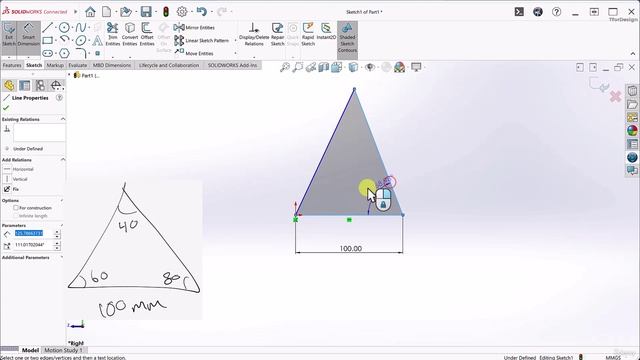The width and height of the screenshot is (640, 360).
Task: Select the Polygon sketch tool
Action: [x=64, y=53]
